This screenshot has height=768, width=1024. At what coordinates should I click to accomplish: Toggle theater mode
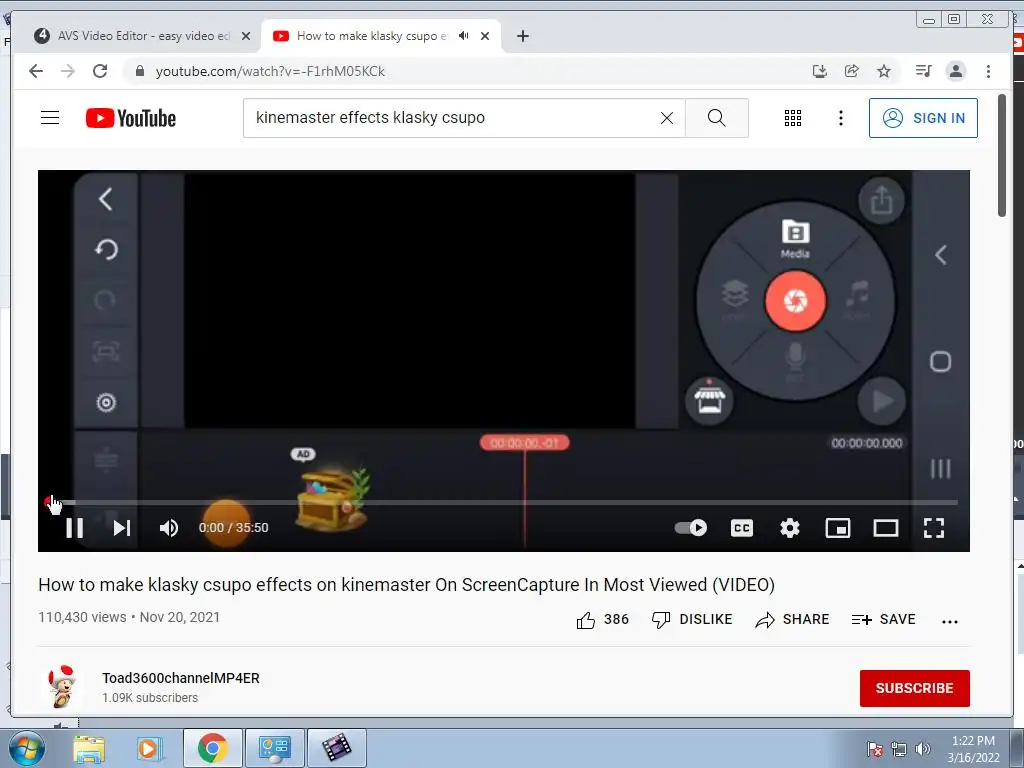point(886,528)
